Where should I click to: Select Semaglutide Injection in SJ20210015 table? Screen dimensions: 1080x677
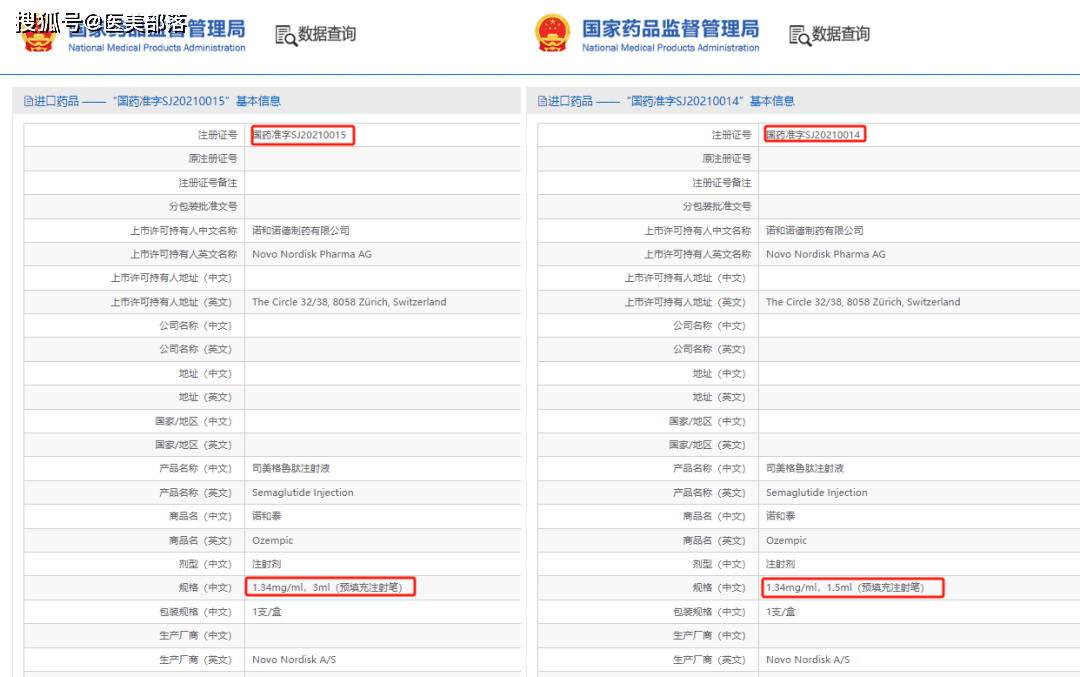pos(302,492)
